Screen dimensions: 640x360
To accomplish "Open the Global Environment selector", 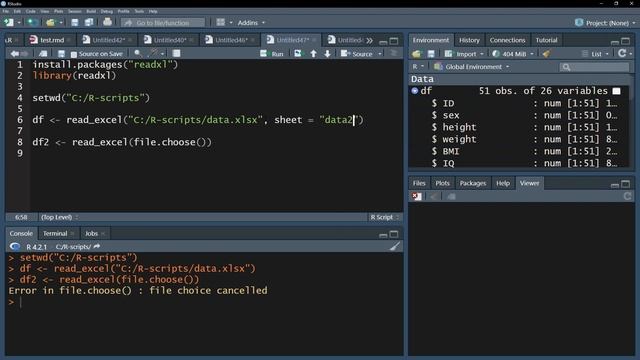I will [472, 67].
